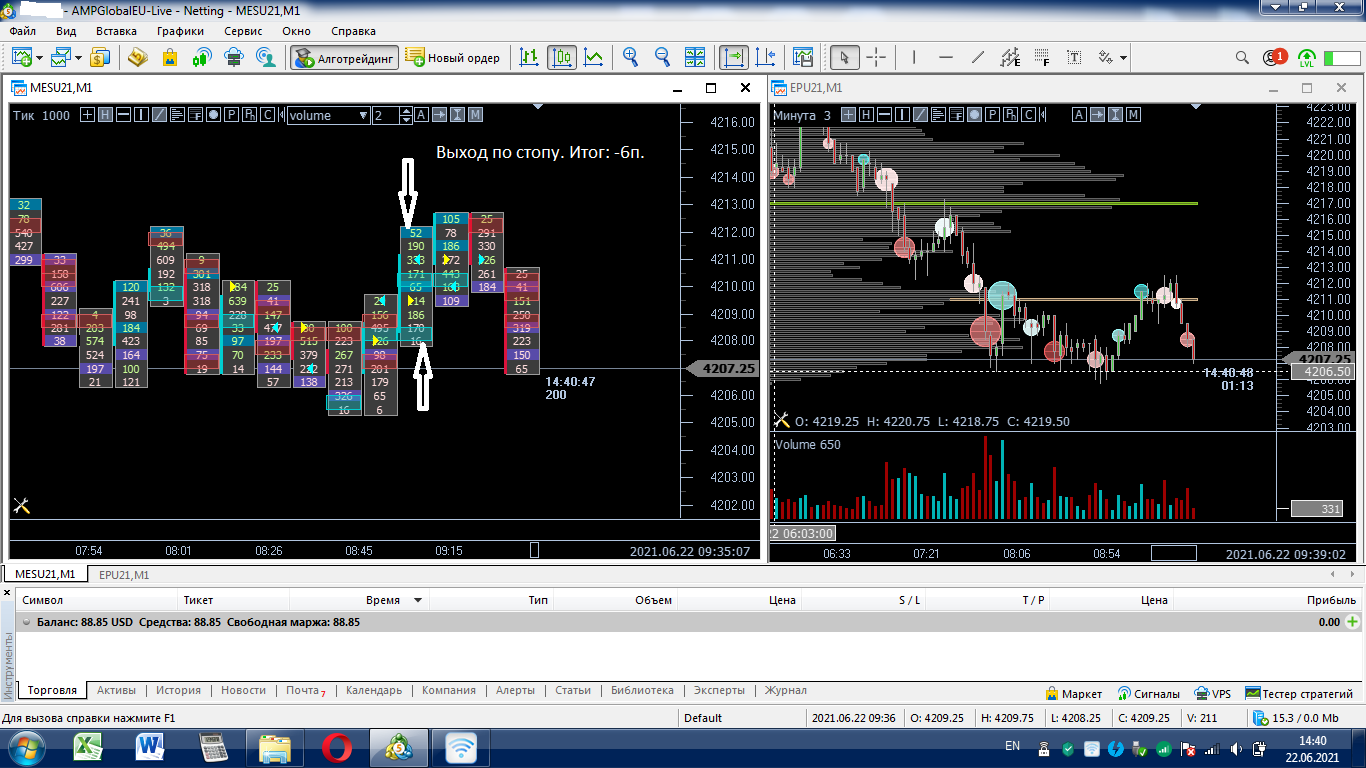Click the MQL5 community head icon
This screenshot has width=1366, height=768.
pos(266,57)
